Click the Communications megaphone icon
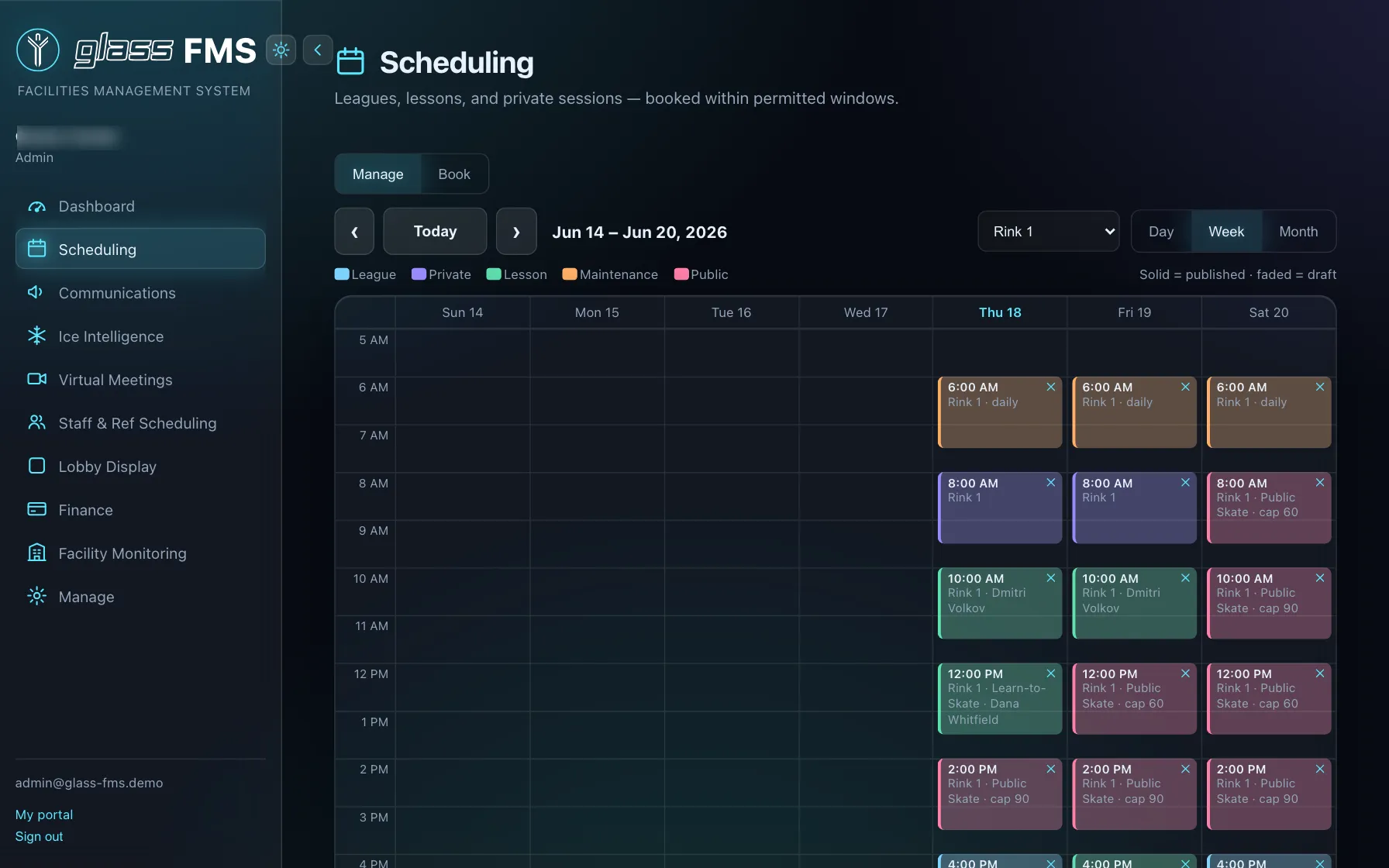The image size is (1389, 868). pos(36,292)
